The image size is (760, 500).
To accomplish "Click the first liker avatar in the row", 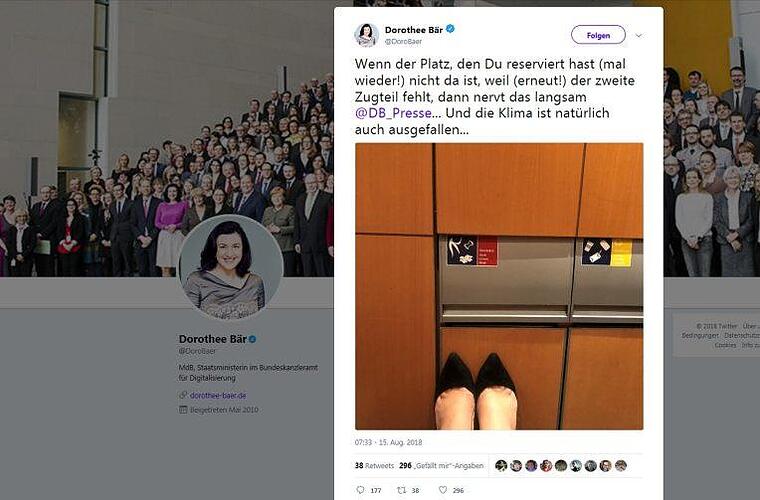I will pyautogui.click(x=501, y=466).
